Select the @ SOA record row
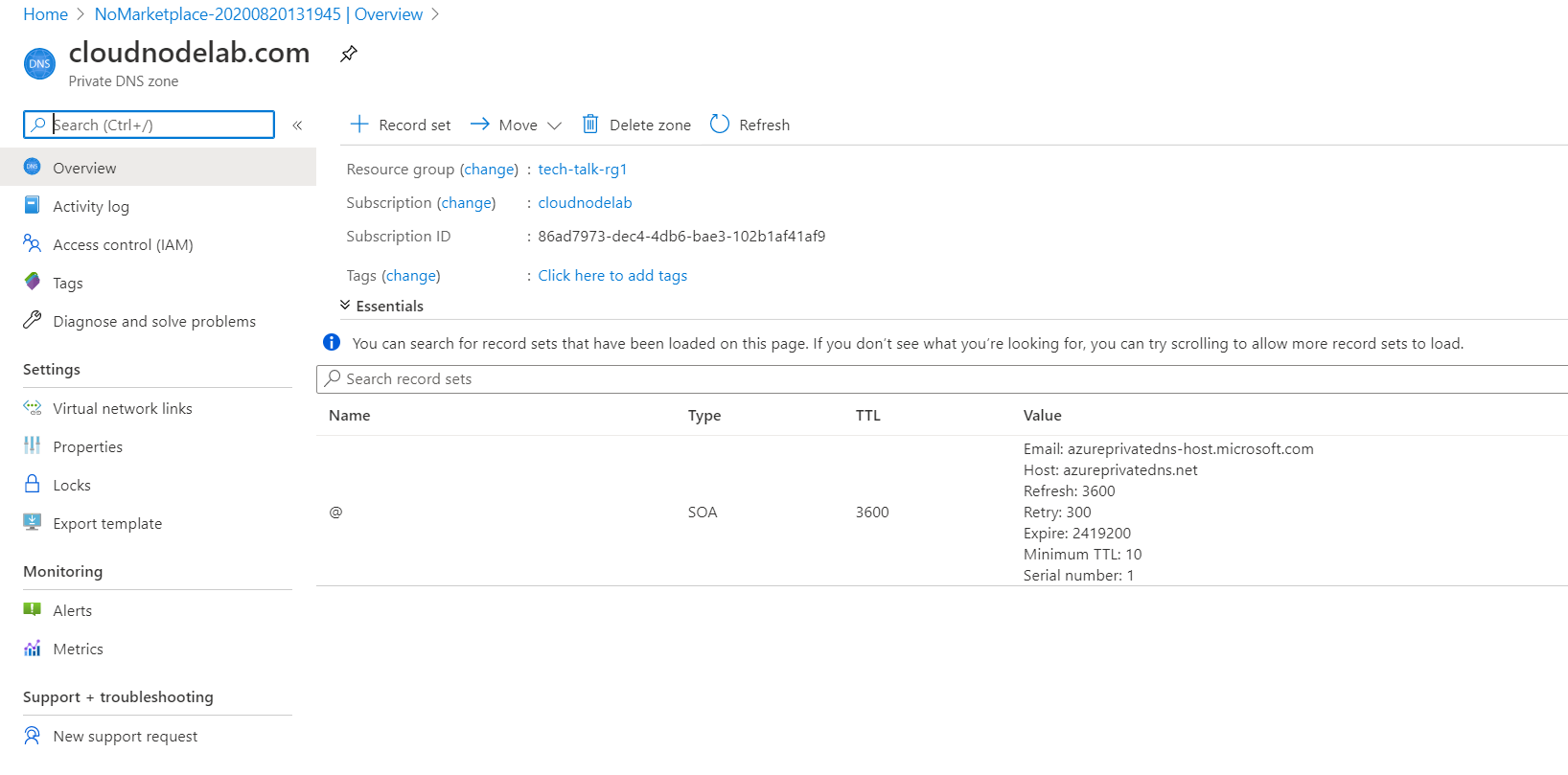This screenshot has width=1568, height=775. 942,512
